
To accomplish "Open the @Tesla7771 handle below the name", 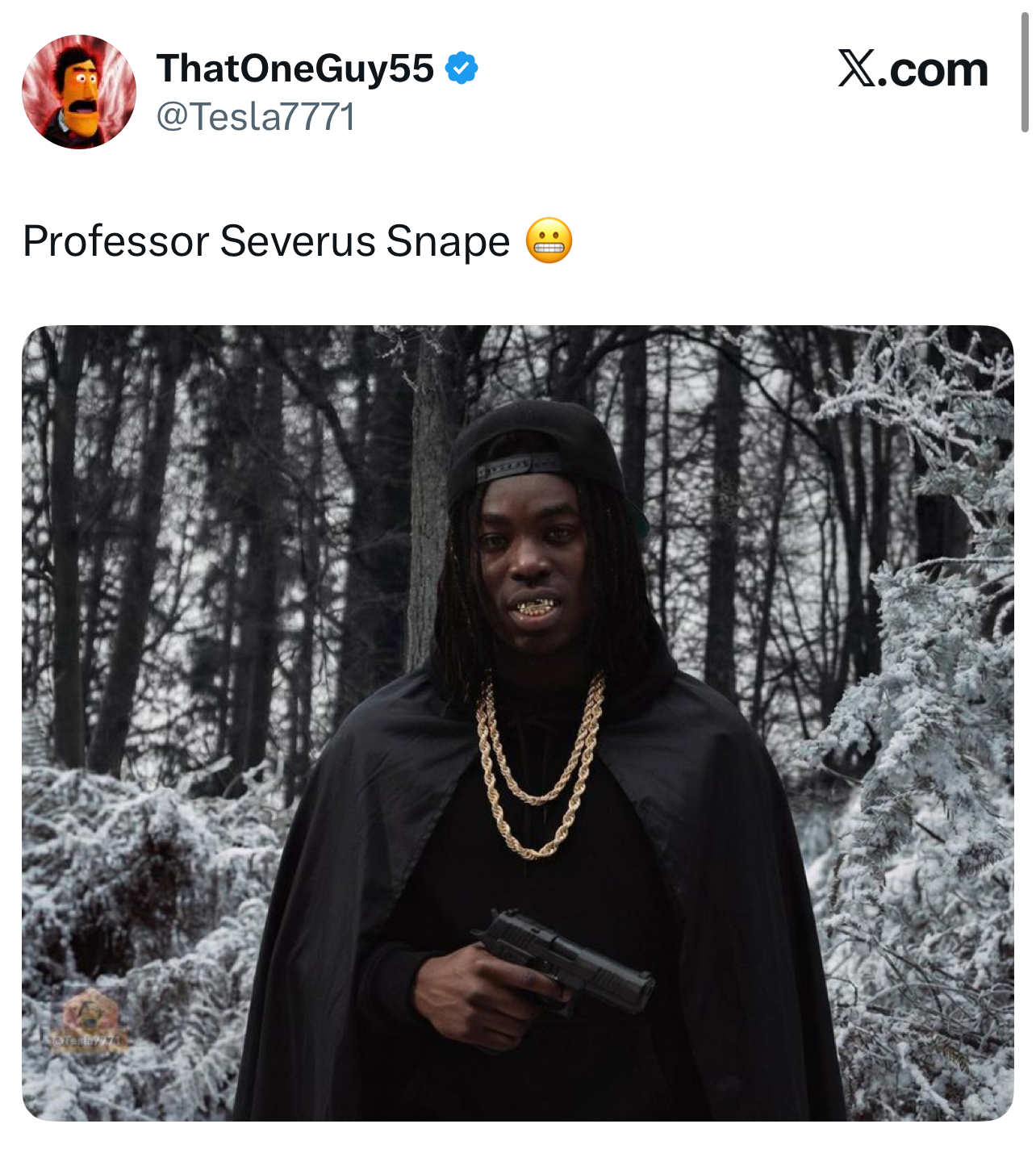I will pyautogui.click(x=255, y=116).
